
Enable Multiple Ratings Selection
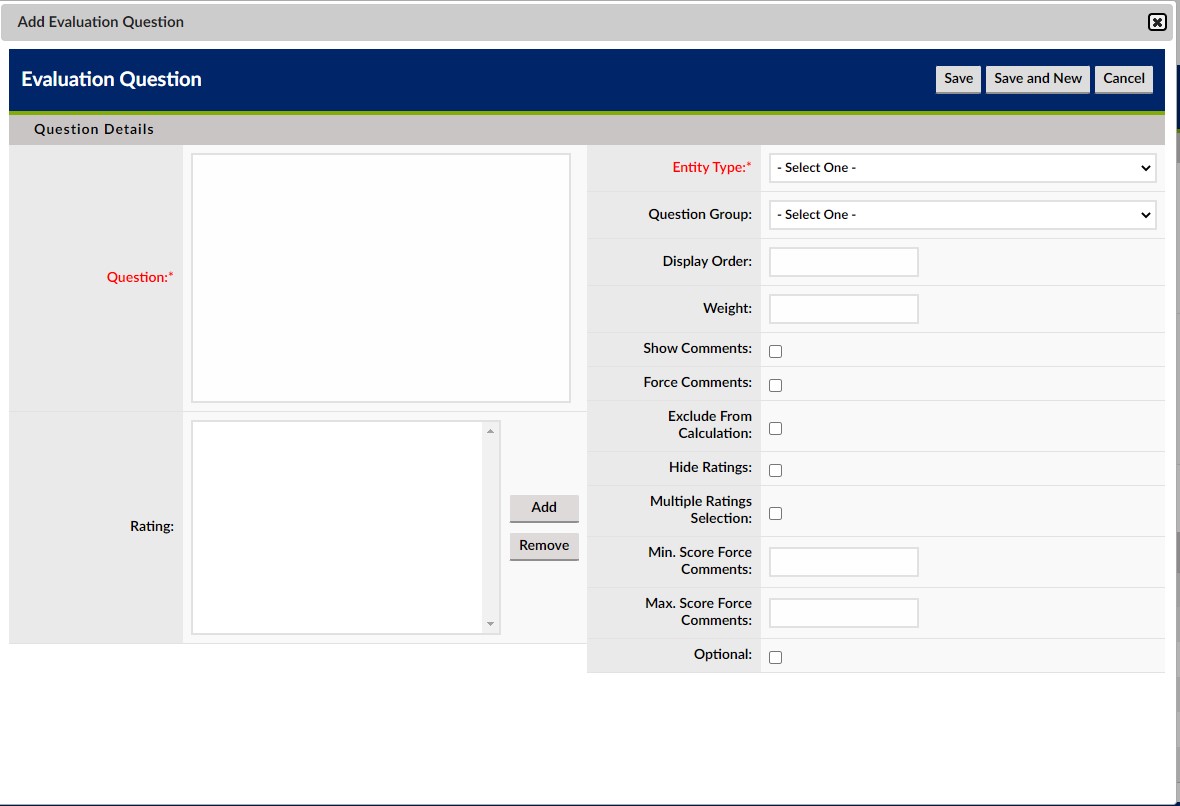[775, 513]
